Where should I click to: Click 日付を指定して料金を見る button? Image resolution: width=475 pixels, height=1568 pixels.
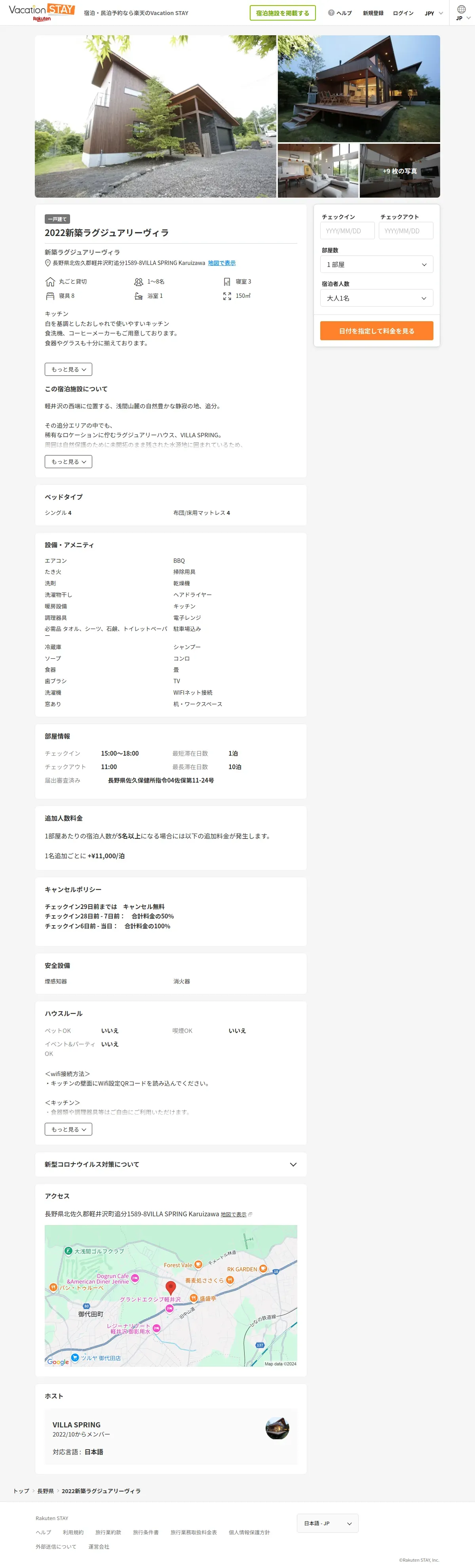(x=376, y=331)
